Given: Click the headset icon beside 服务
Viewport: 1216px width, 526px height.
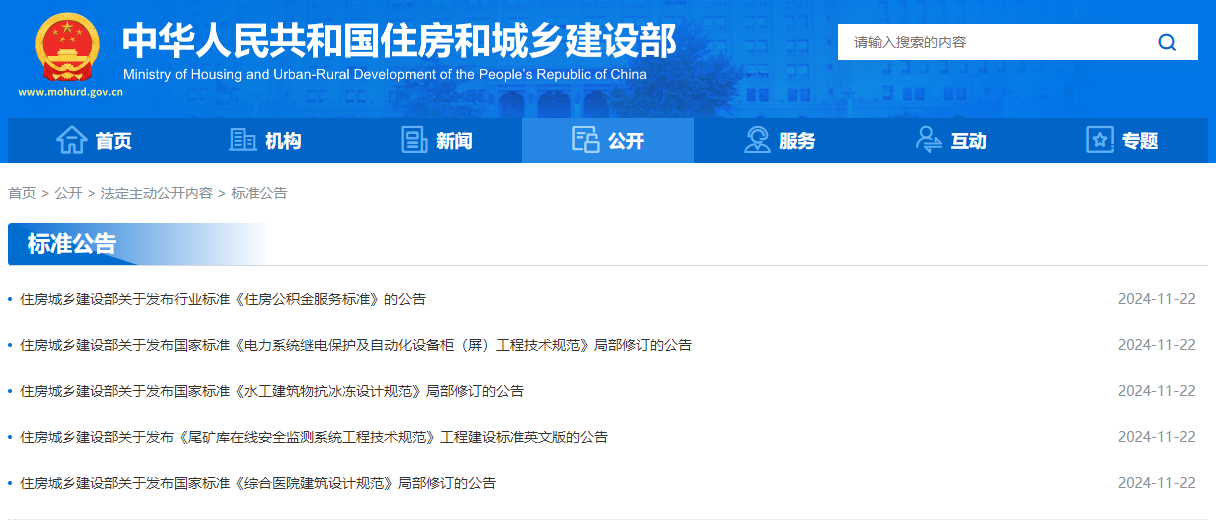Looking at the screenshot, I should 757,141.
